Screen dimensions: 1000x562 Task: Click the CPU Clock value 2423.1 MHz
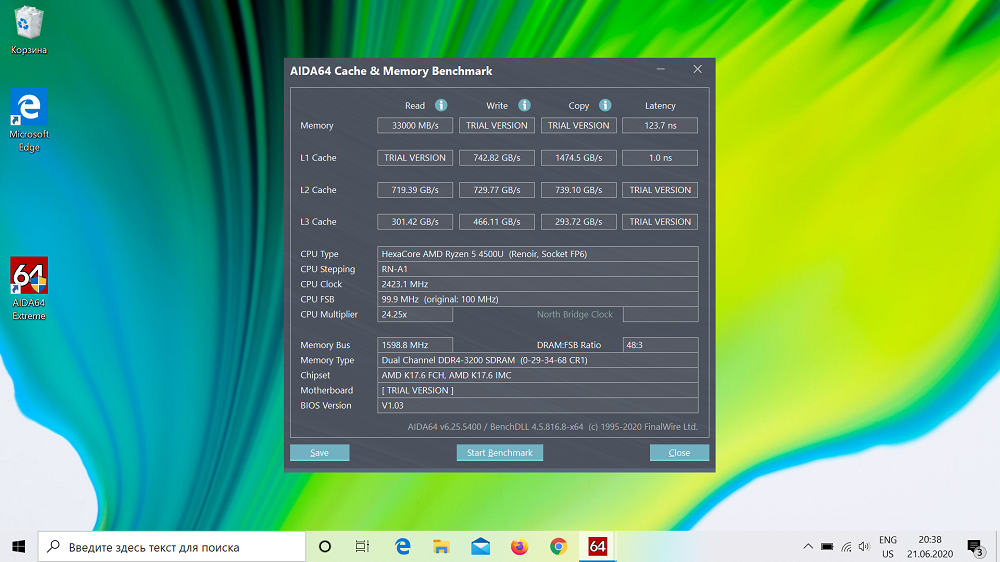538,285
